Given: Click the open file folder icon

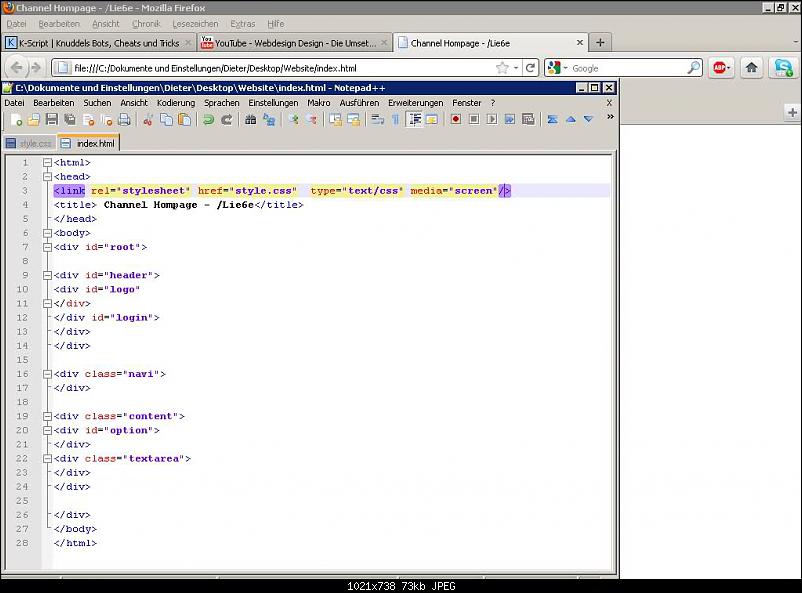Looking at the screenshot, I should 34,120.
